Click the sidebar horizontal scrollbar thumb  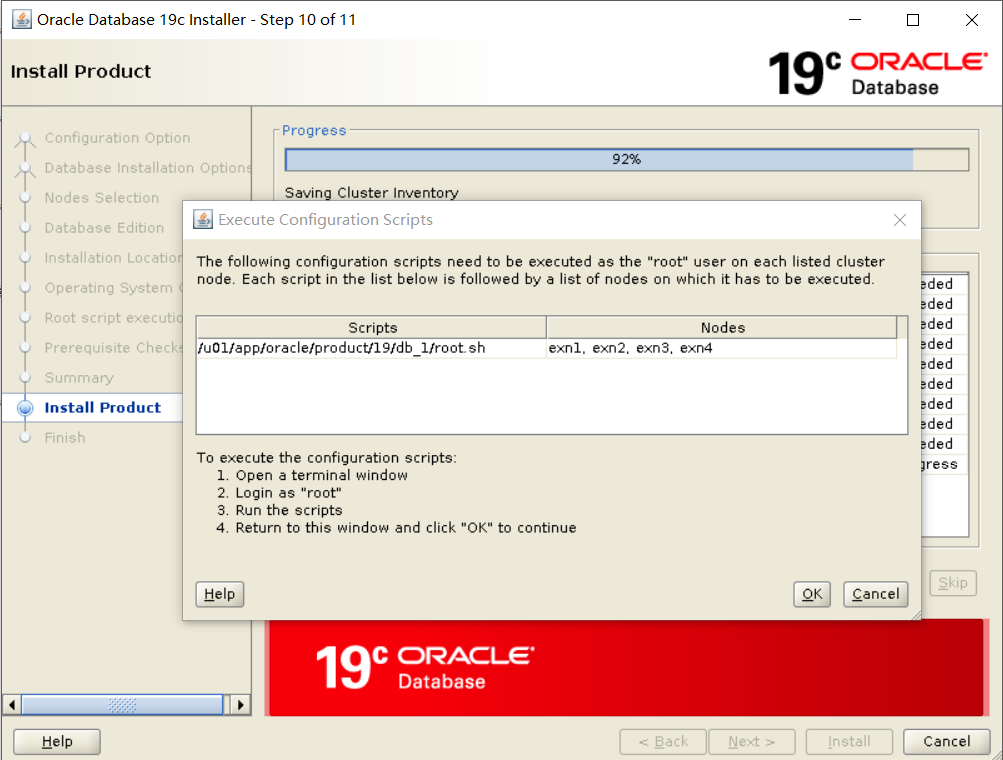pos(122,705)
